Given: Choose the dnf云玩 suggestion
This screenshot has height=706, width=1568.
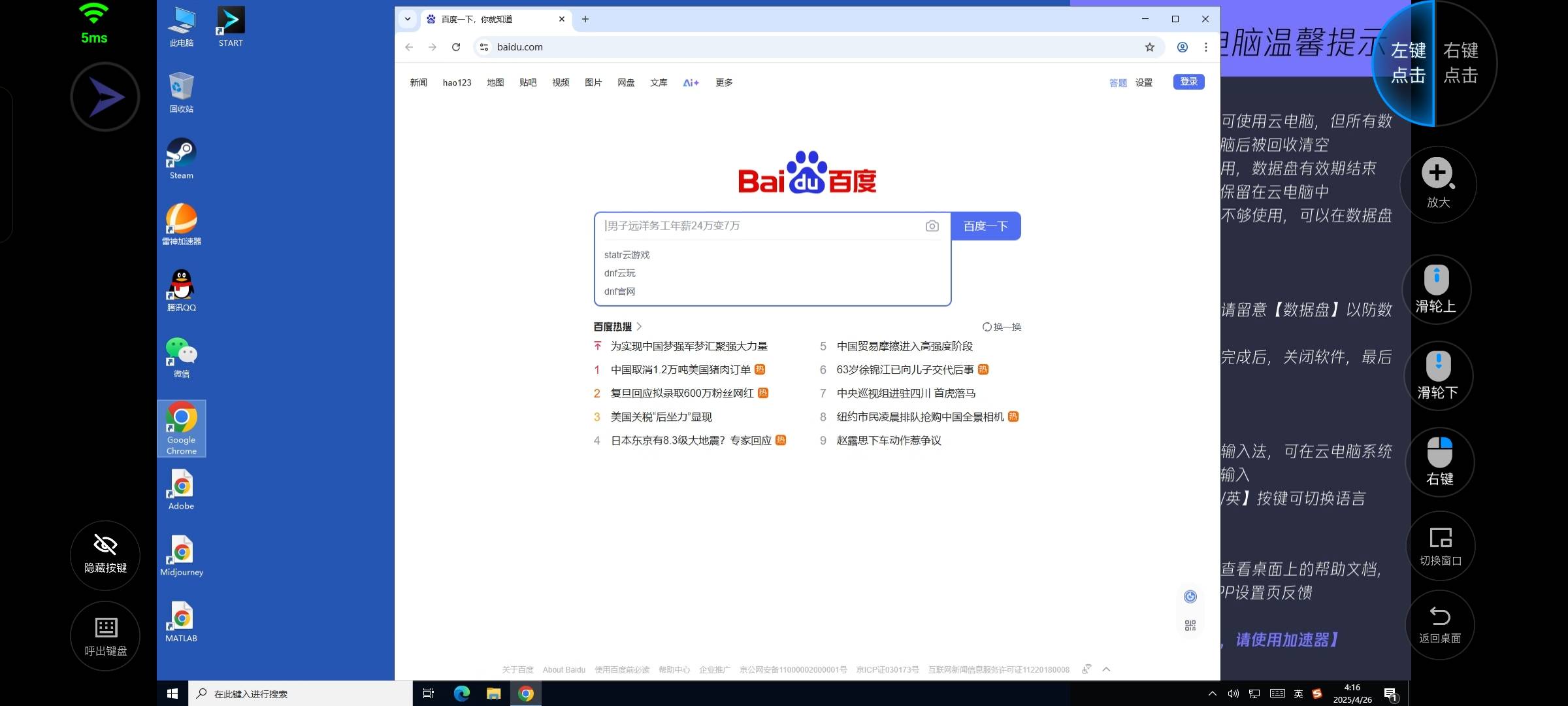Looking at the screenshot, I should [619, 273].
